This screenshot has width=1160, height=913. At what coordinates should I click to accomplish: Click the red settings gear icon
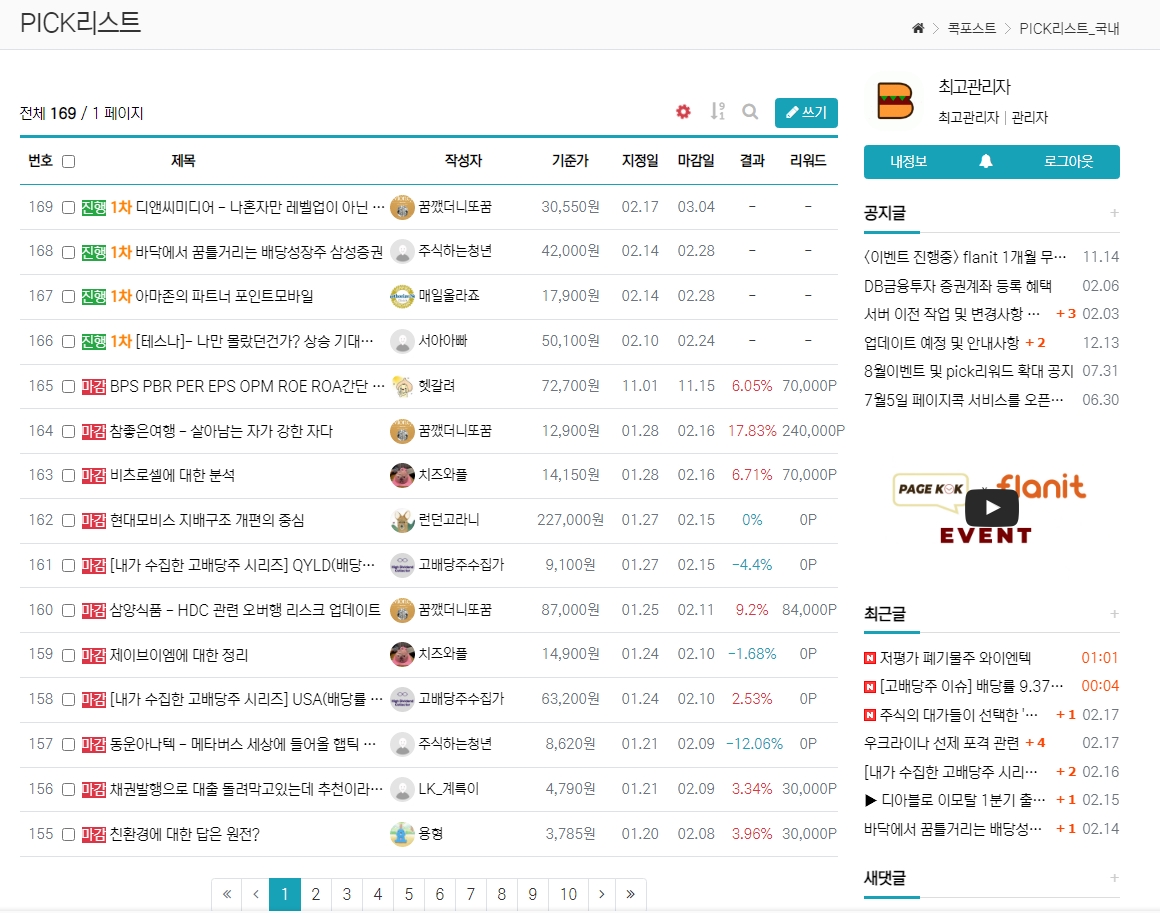pyautogui.click(x=683, y=112)
